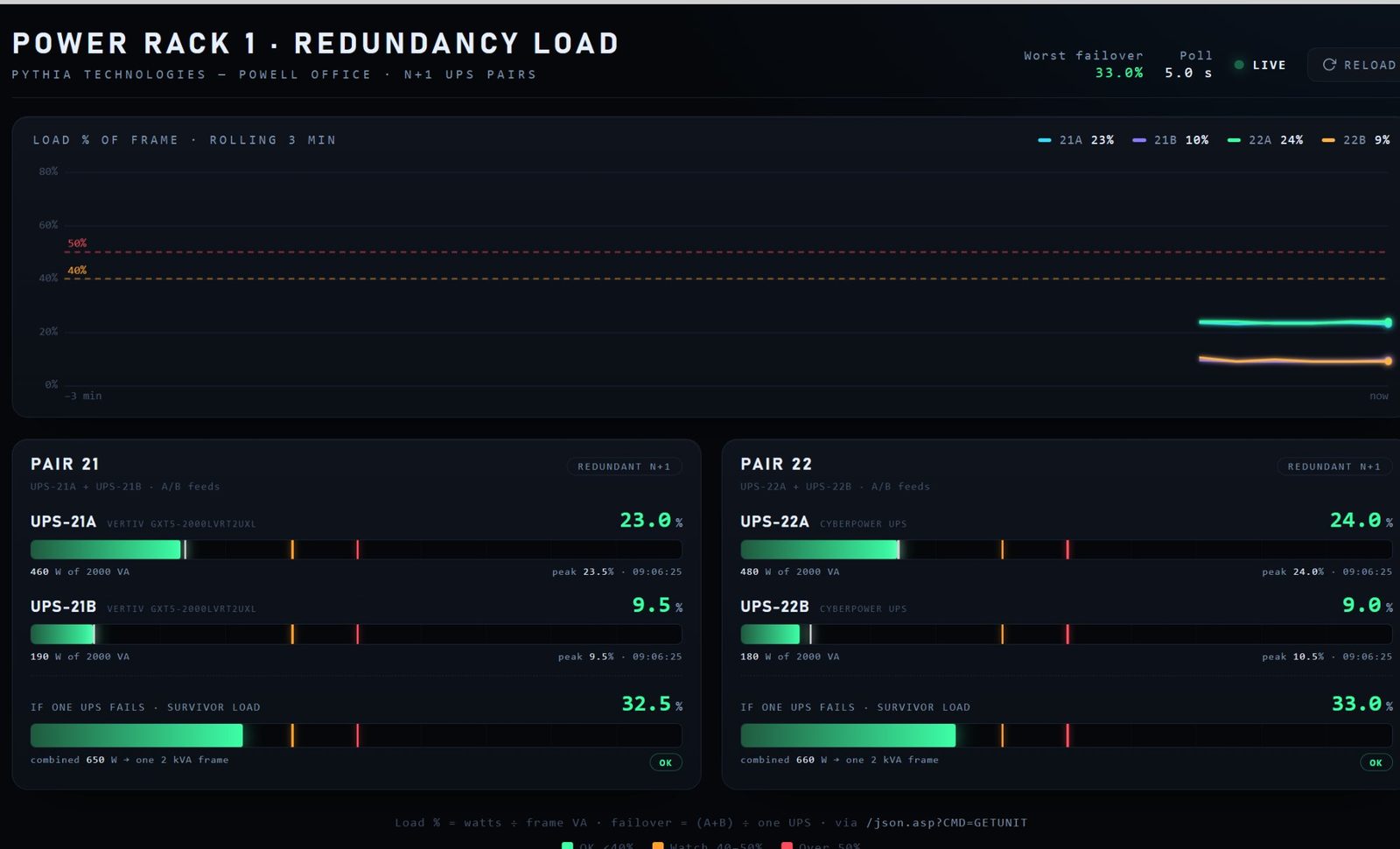Select the 22B 9% legend entry
Image resolution: width=1400 pixels, height=849 pixels.
[x=1355, y=140]
